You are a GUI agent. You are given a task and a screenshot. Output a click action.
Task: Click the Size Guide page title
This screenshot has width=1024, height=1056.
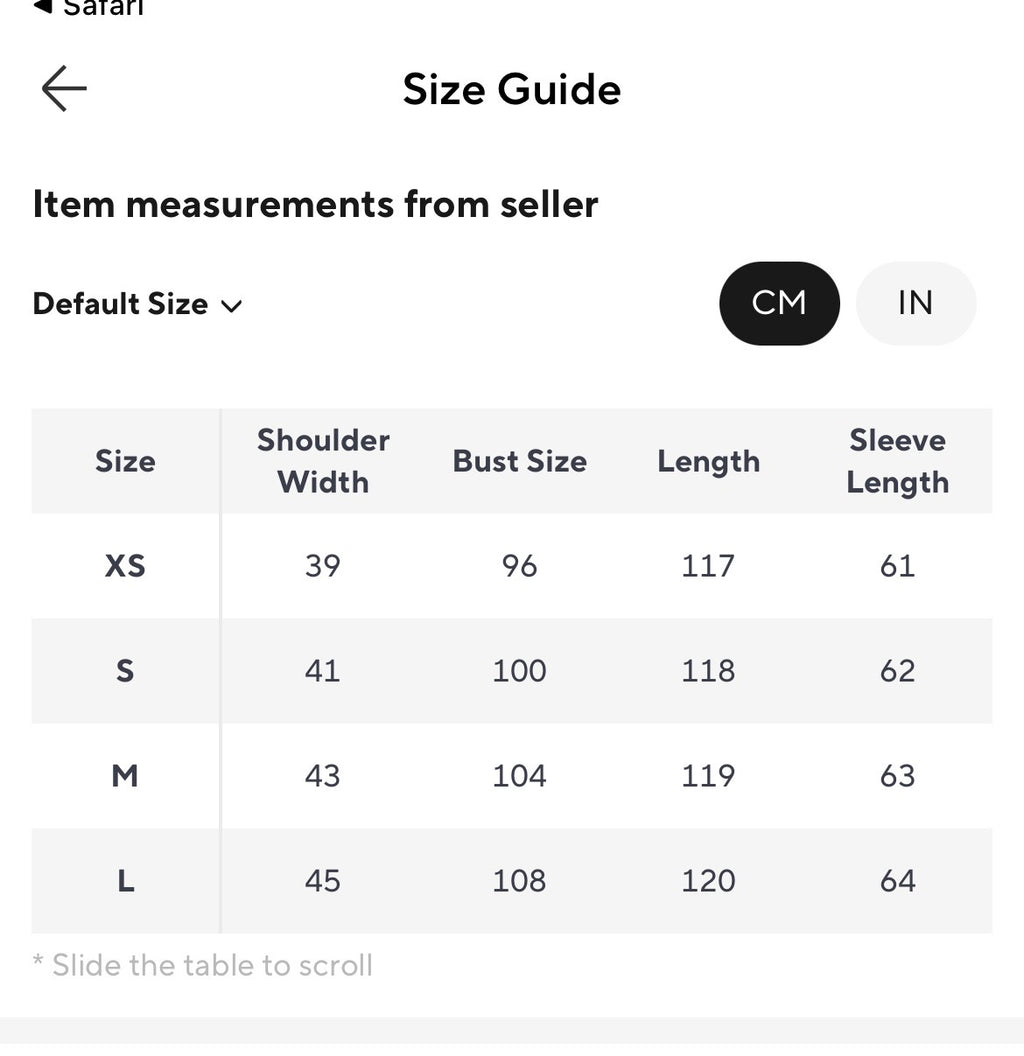click(x=512, y=89)
